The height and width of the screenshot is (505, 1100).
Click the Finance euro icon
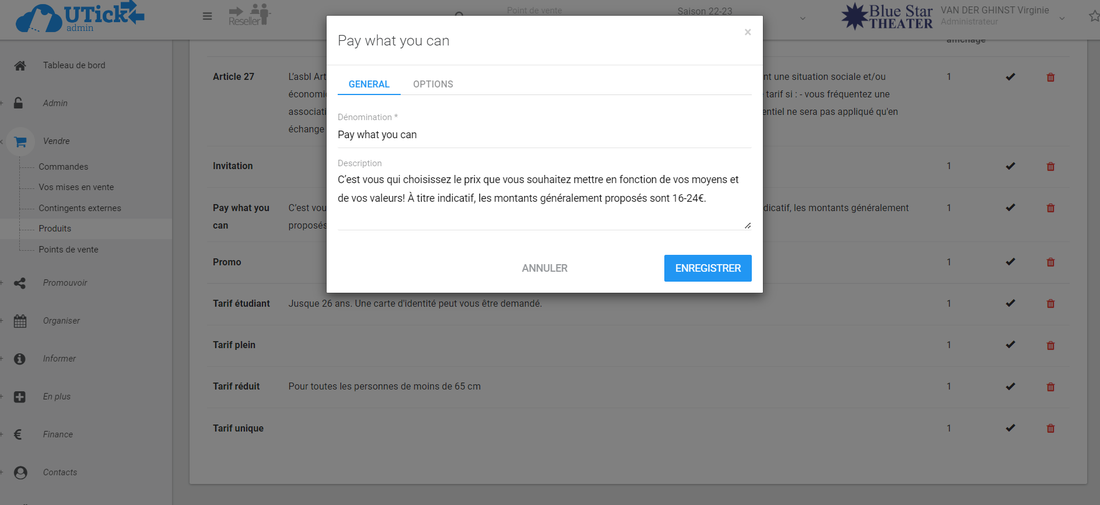[x=19, y=435]
